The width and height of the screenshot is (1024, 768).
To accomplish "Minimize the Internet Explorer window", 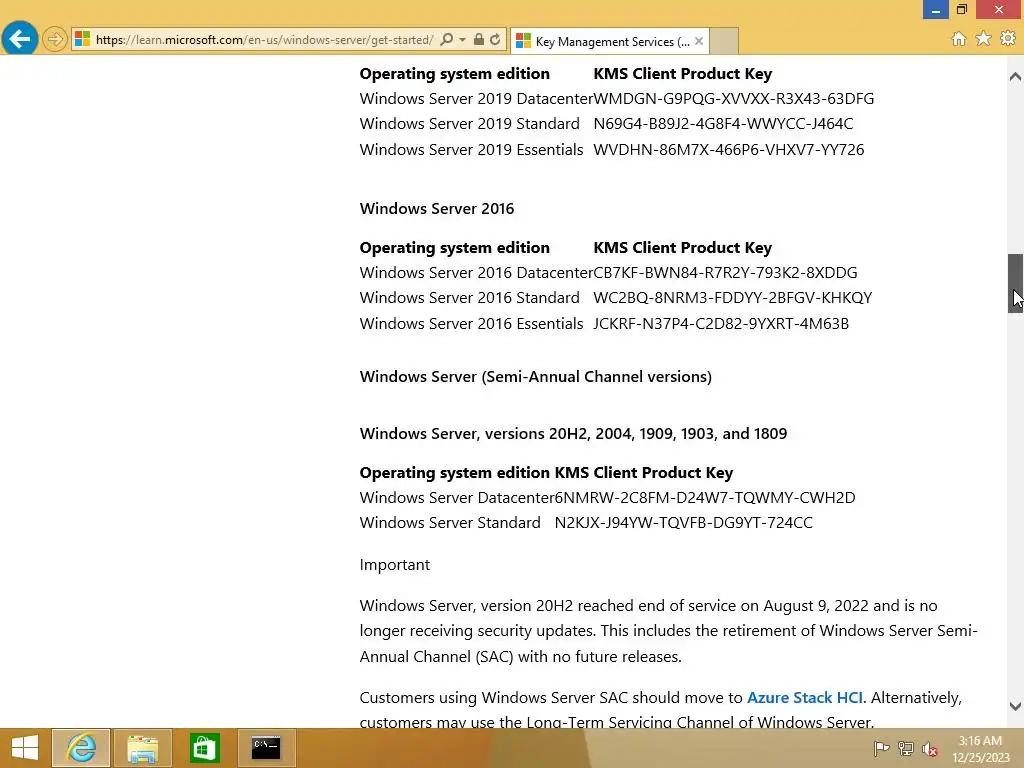I will tap(935, 10).
